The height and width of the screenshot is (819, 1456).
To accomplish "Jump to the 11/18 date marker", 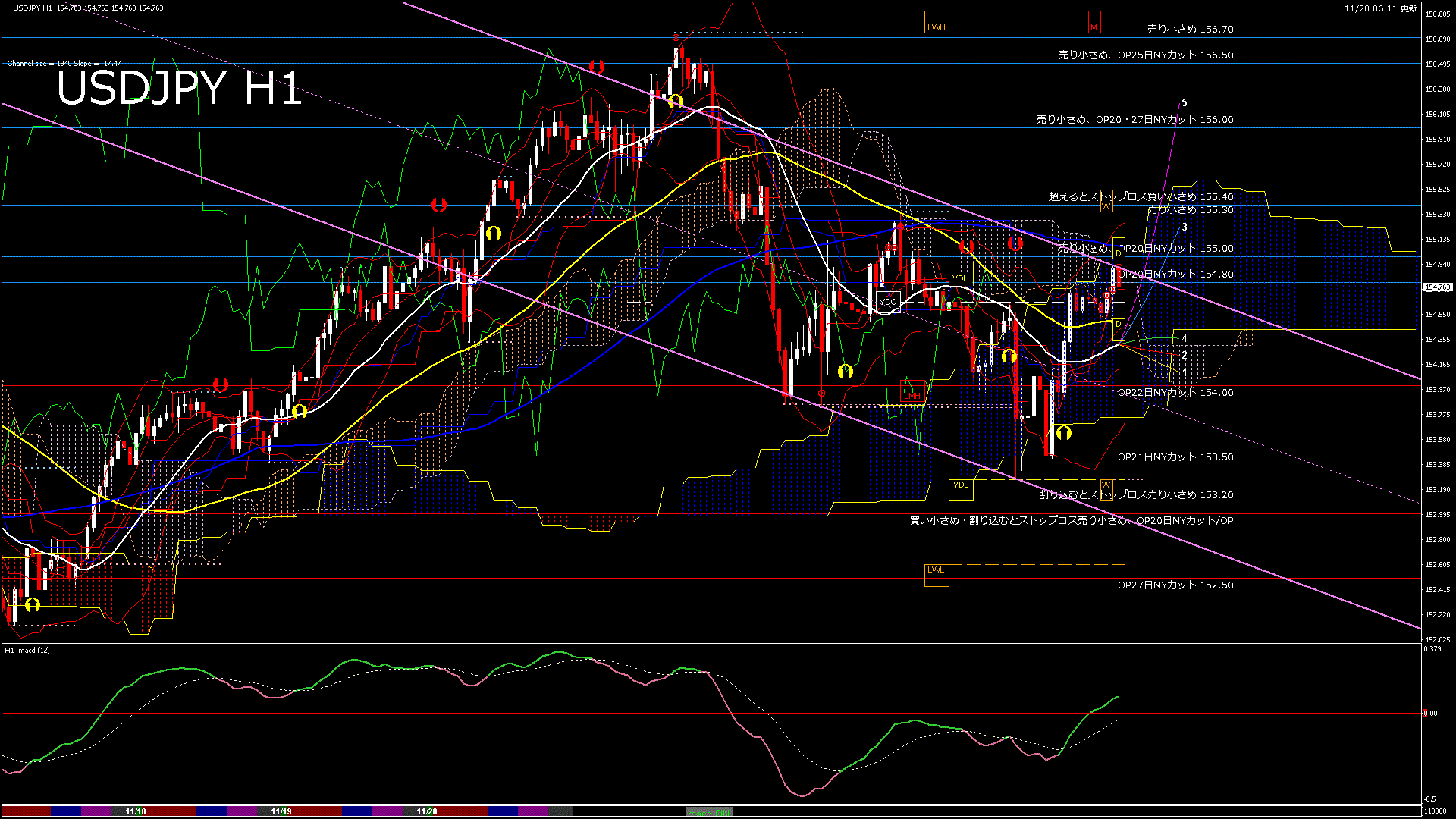I will [135, 811].
